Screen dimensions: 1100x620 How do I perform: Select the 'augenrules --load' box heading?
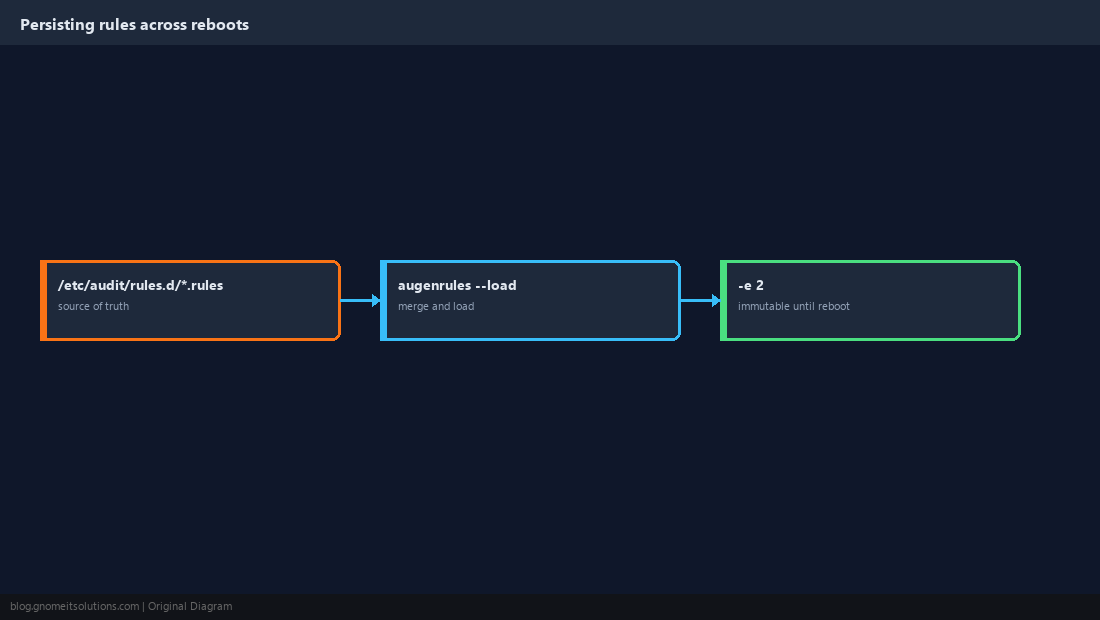[457, 285]
